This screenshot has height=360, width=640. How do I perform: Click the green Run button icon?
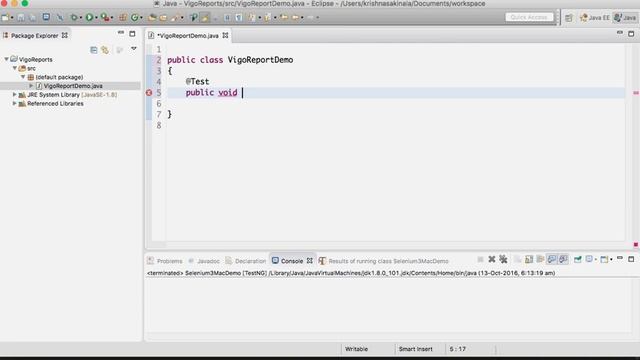pyautogui.click(x=89, y=18)
